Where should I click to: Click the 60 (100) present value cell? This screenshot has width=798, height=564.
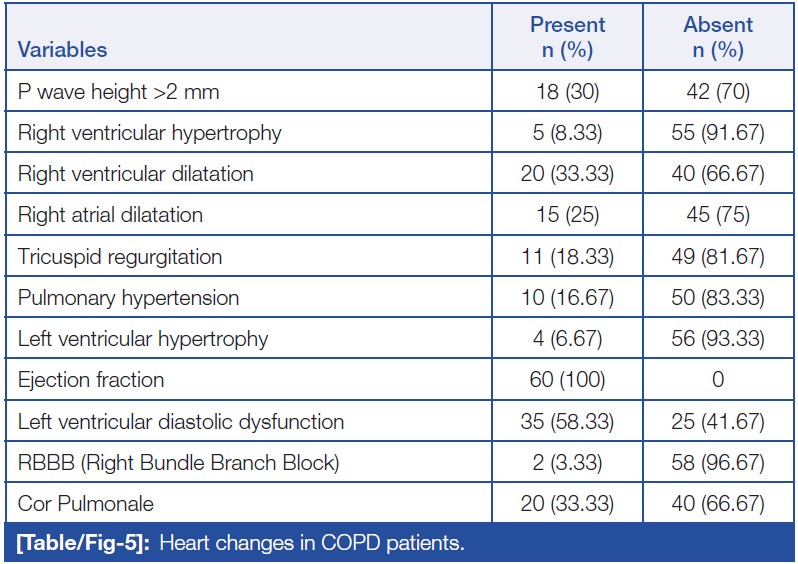coord(567,380)
